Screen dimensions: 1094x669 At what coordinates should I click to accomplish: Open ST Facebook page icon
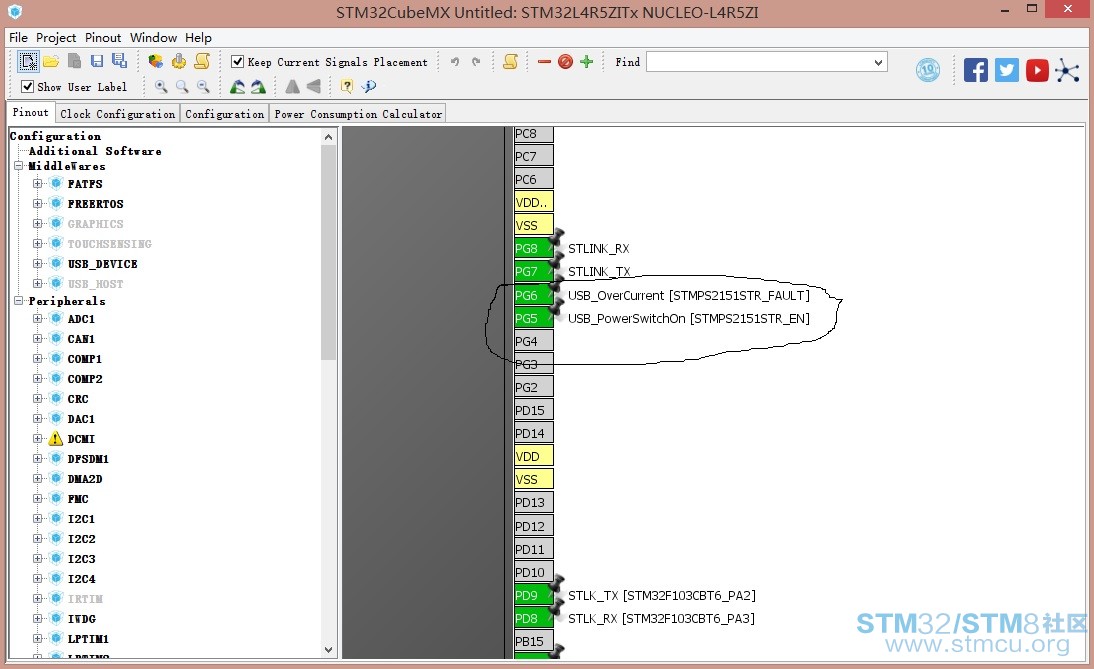pos(975,70)
